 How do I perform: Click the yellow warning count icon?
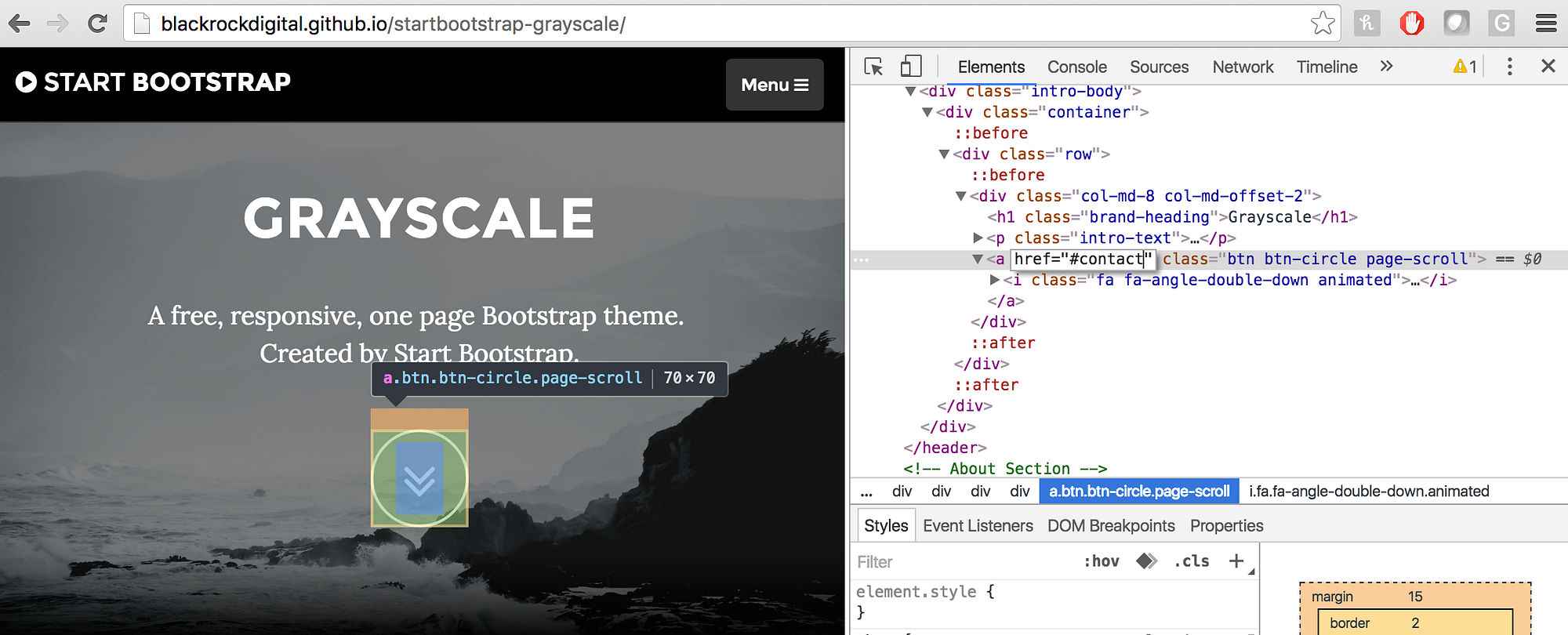[1464, 67]
